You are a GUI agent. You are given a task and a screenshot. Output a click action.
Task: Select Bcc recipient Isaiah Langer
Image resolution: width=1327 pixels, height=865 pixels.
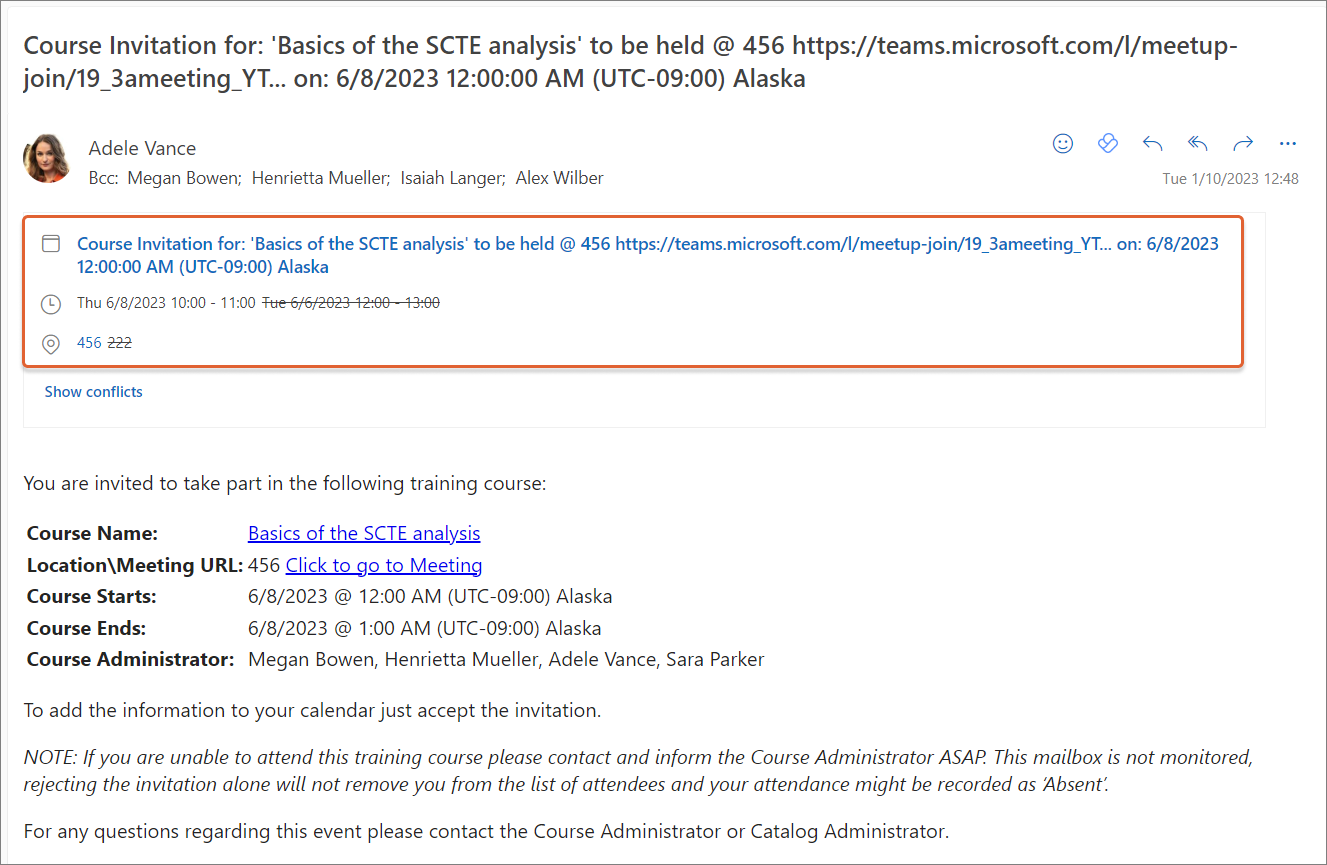(450, 178)
